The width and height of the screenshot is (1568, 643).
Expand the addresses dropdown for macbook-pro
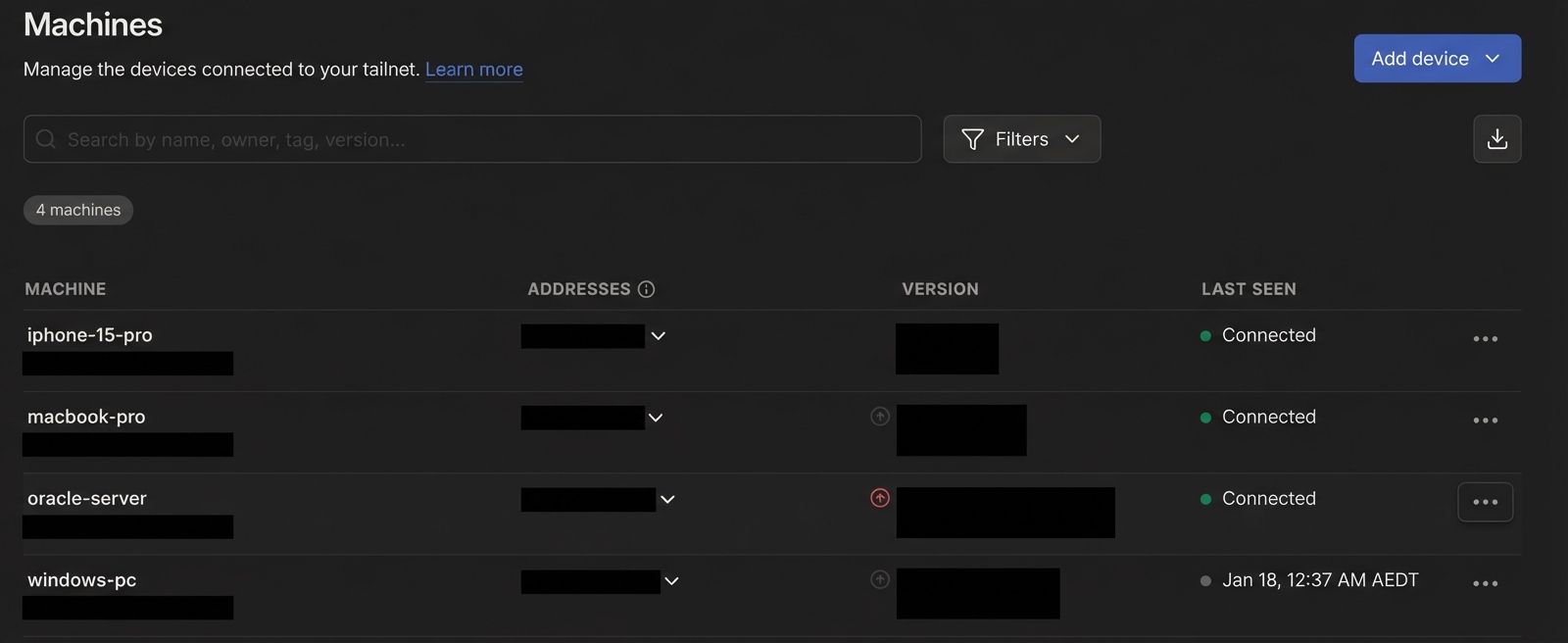pos(656,418)
